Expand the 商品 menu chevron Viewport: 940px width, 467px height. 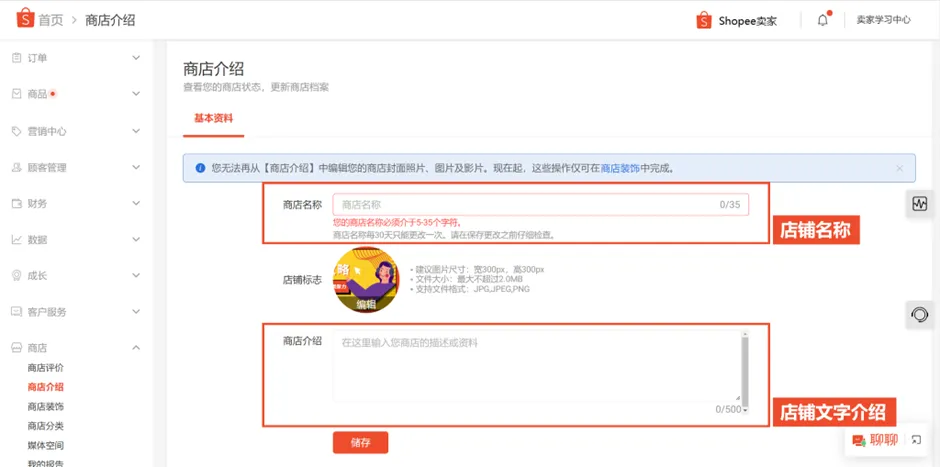click(x=136, y=94)
